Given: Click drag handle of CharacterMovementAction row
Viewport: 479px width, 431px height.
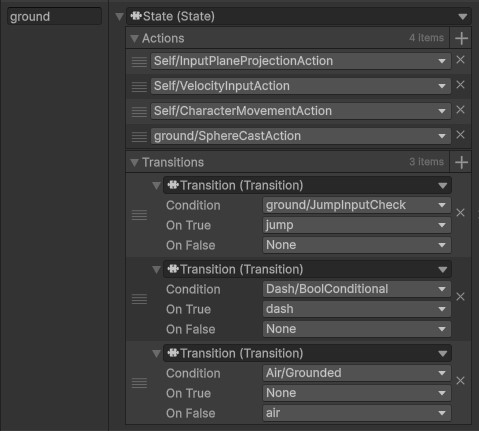Looking at the screenshot, I should [x=139, y=112].
